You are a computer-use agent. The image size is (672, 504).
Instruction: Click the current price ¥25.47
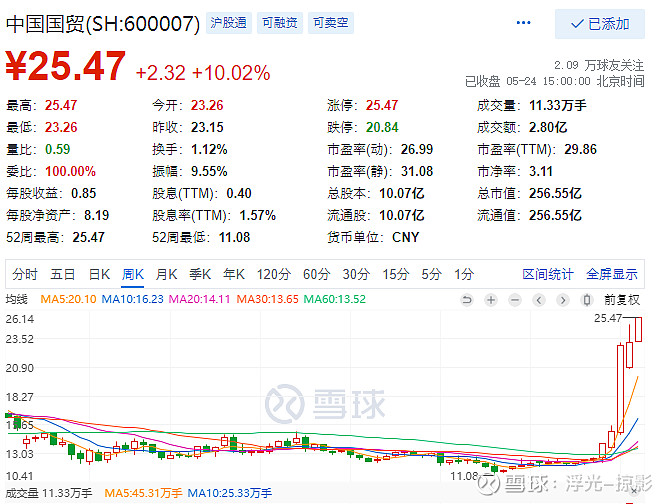coord(66,66)
